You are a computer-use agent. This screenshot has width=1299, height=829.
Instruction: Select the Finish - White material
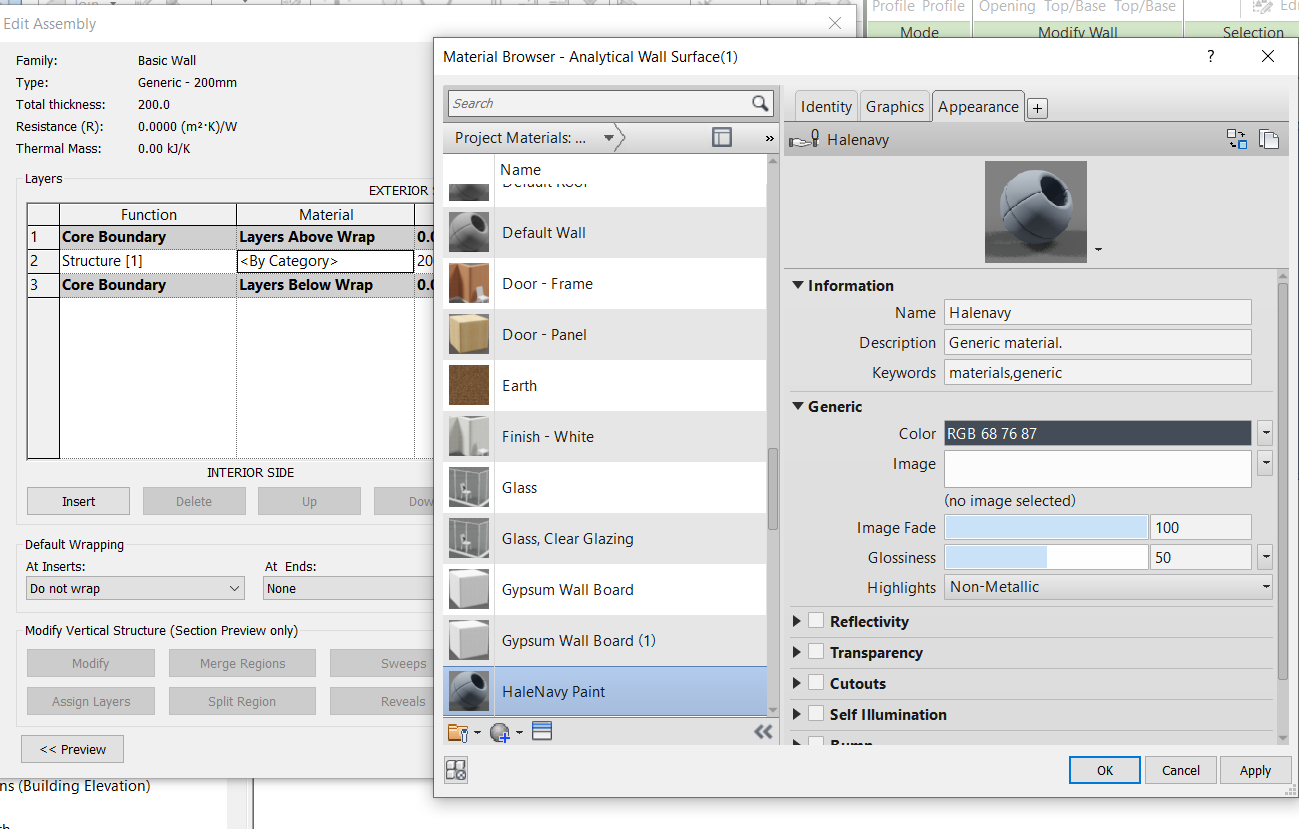coord(605,437)
